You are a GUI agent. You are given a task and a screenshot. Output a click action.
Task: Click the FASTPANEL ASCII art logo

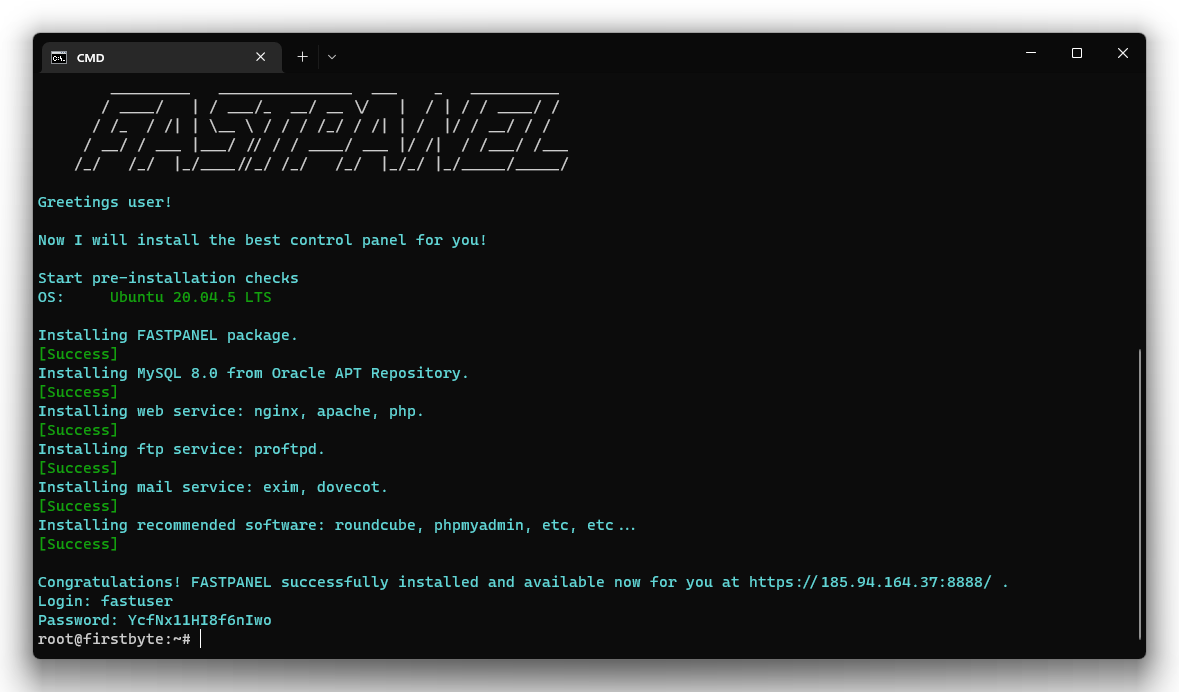click(320, 130)
